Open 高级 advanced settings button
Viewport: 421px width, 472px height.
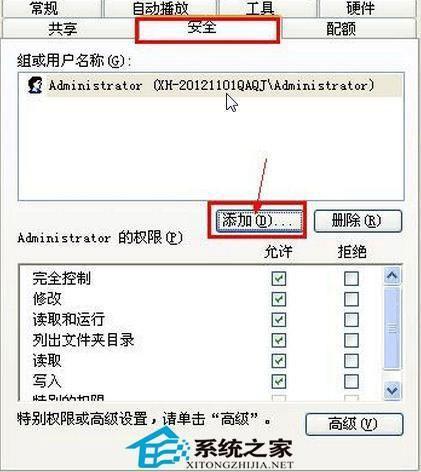pyautogui.click(x=354, y=424)
